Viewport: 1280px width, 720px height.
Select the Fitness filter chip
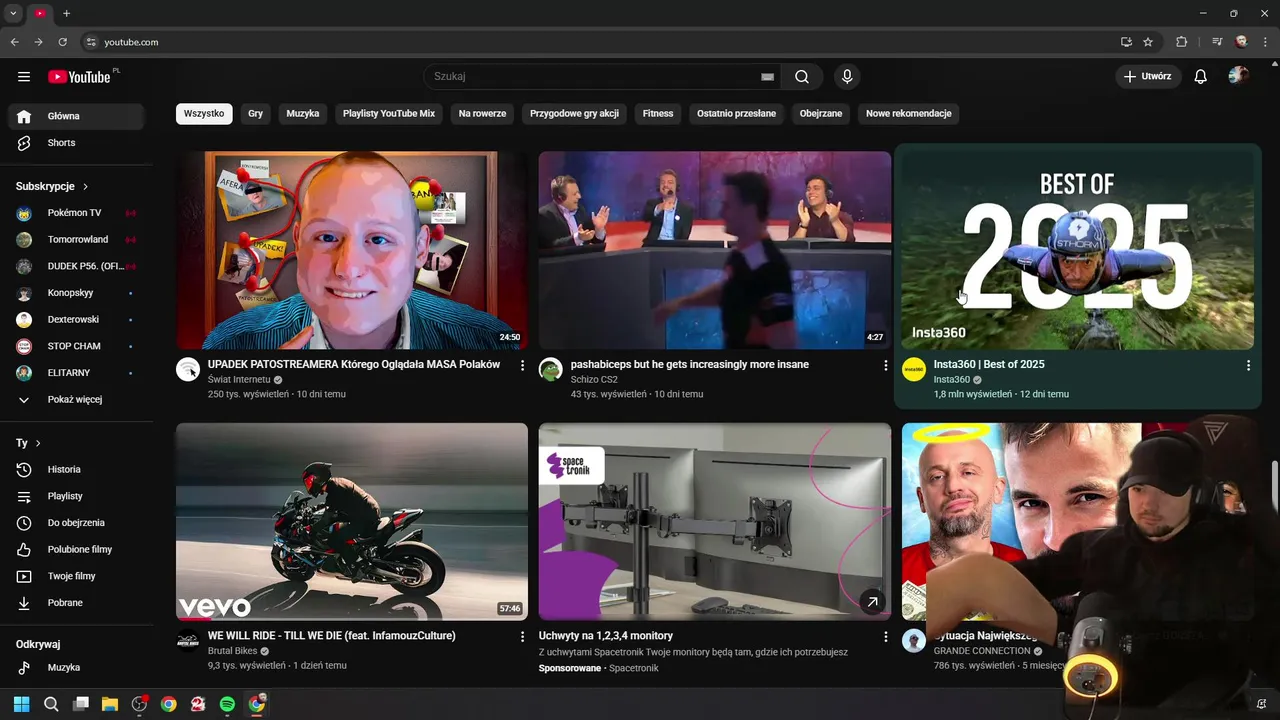point(658,114)
